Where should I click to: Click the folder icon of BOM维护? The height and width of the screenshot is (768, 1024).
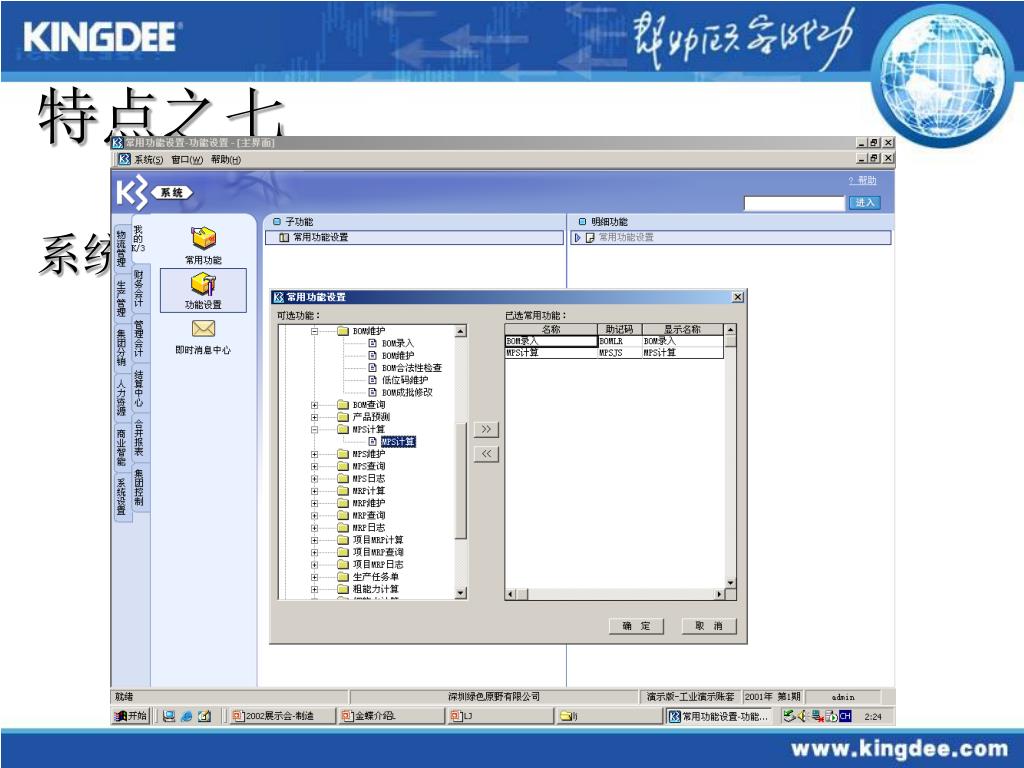343,330
